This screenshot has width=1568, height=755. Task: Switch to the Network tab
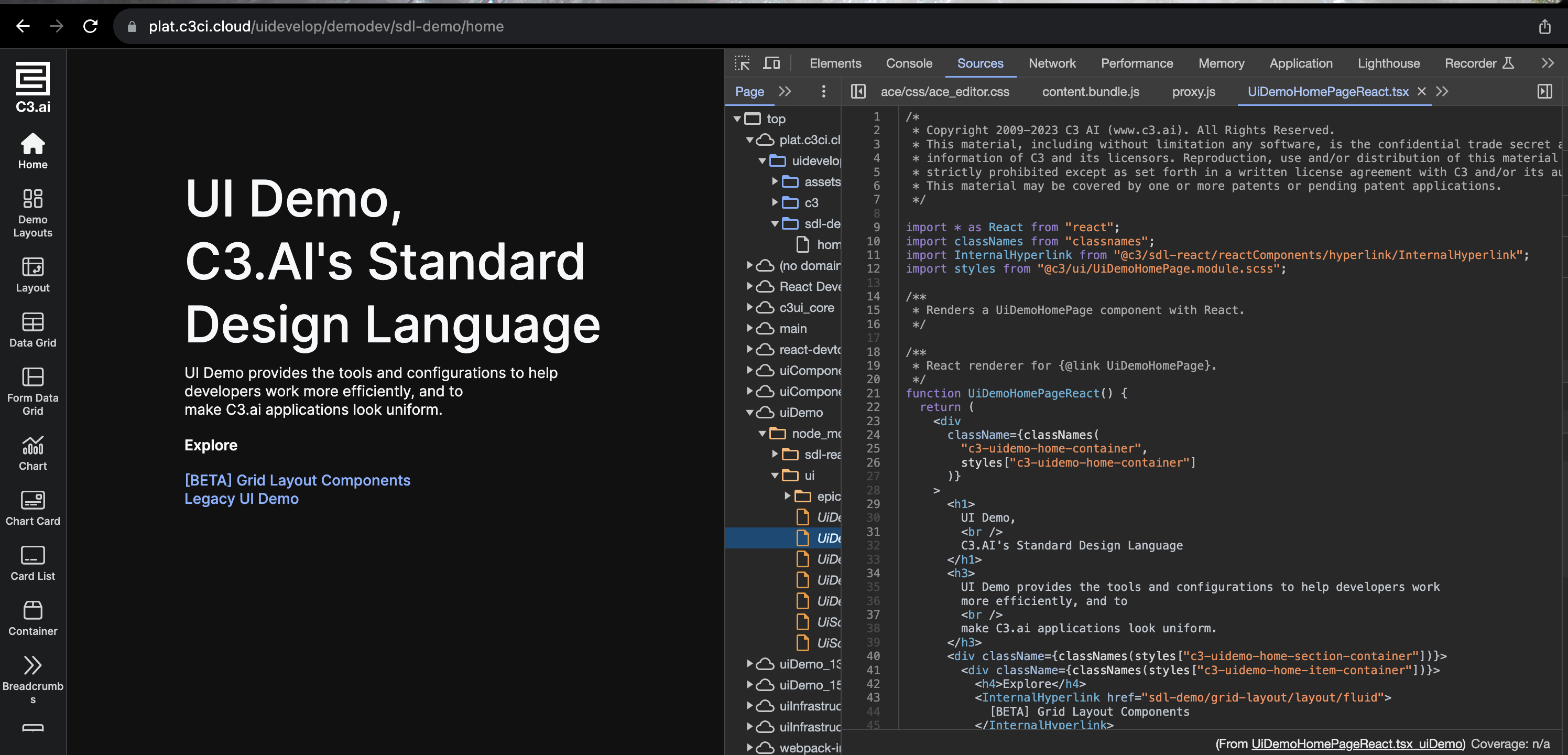1052,63
